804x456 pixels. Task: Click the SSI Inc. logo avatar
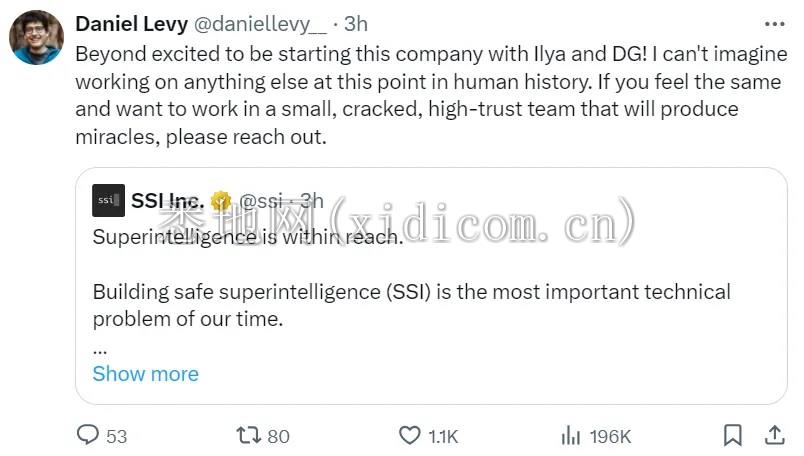click(108, 200)
